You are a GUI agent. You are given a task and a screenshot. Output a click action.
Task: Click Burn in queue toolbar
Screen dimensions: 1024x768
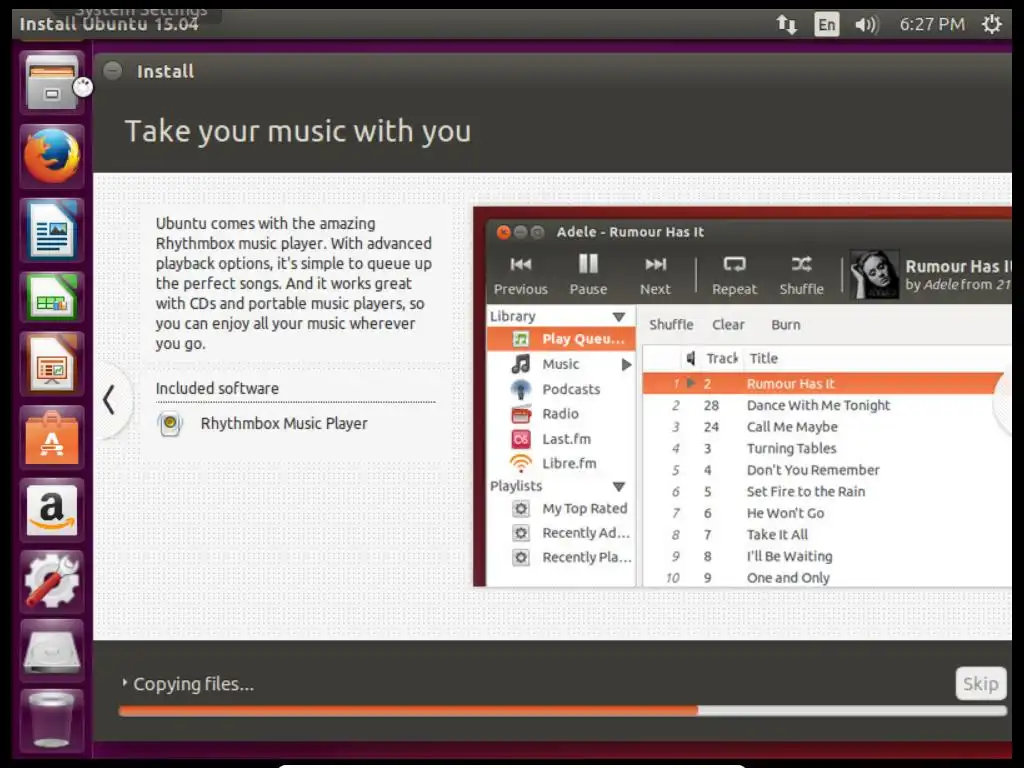click(x=785, y=325)
